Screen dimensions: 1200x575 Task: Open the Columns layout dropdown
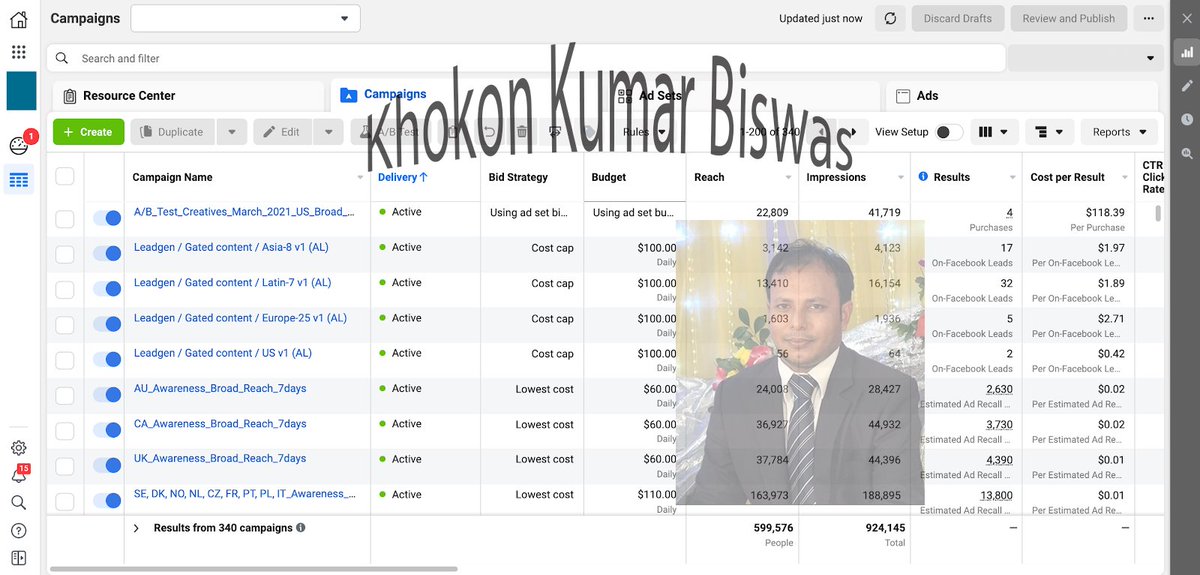point(997,132)
